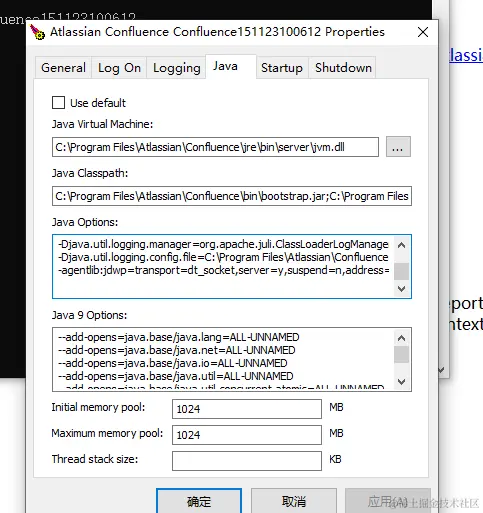
Task: Click the Java Virtual Machine path field
Action: pyautogui.click(x=215, y=147)
